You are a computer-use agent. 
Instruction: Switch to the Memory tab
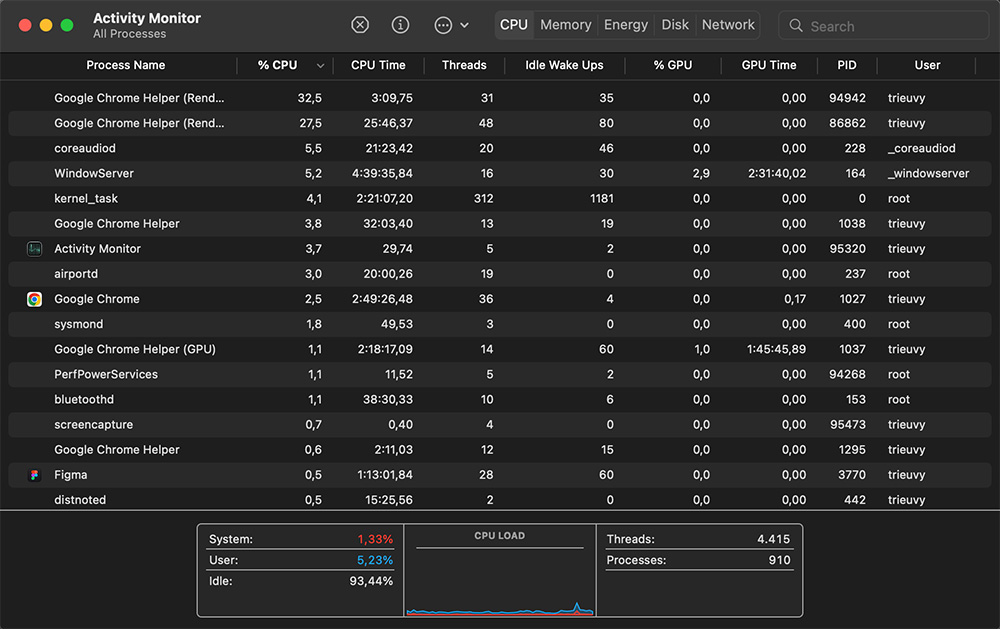click(x=565, y=25)
